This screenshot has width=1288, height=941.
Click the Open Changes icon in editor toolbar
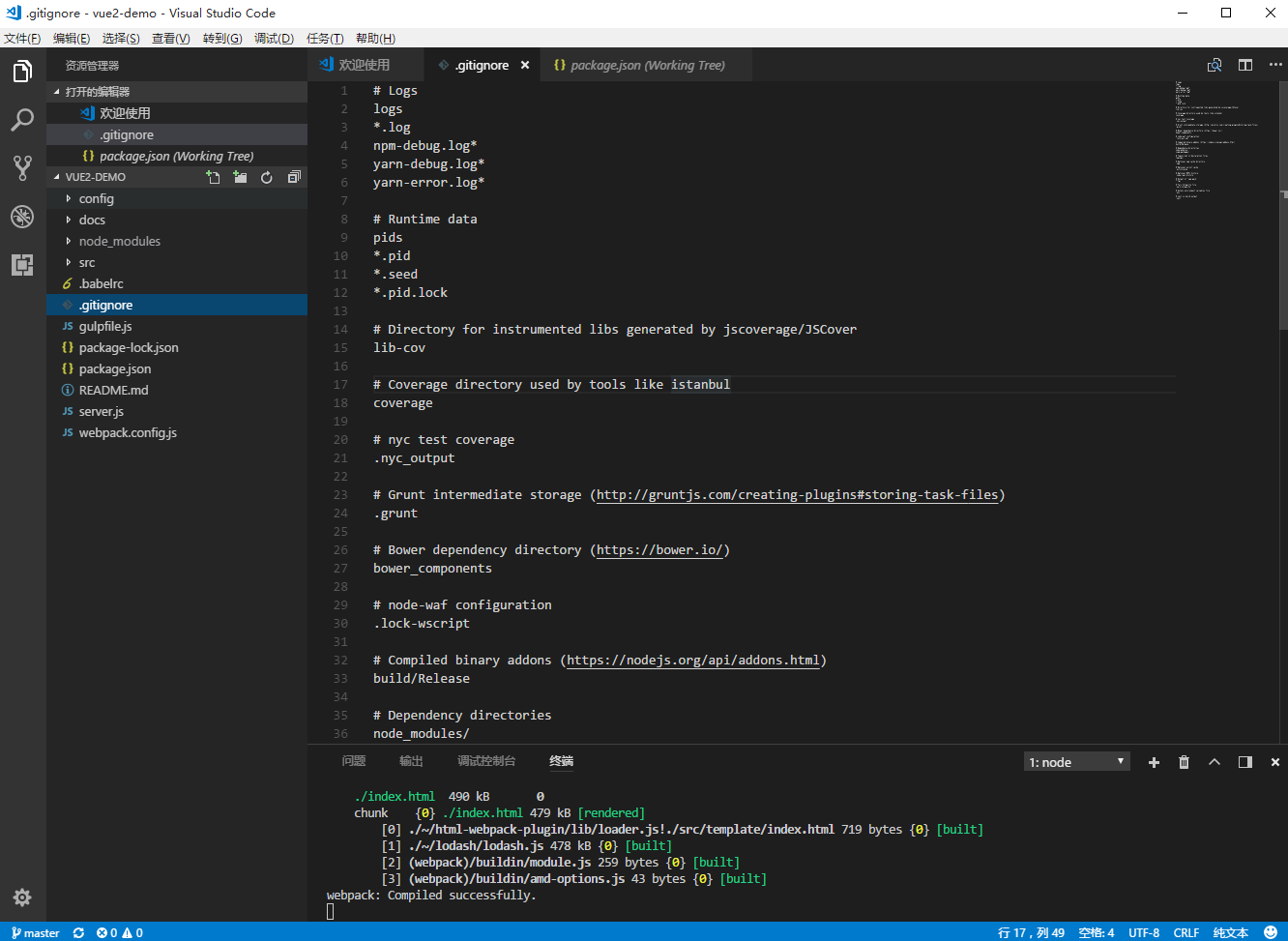pyautogui.click(x=1215, y=65)
